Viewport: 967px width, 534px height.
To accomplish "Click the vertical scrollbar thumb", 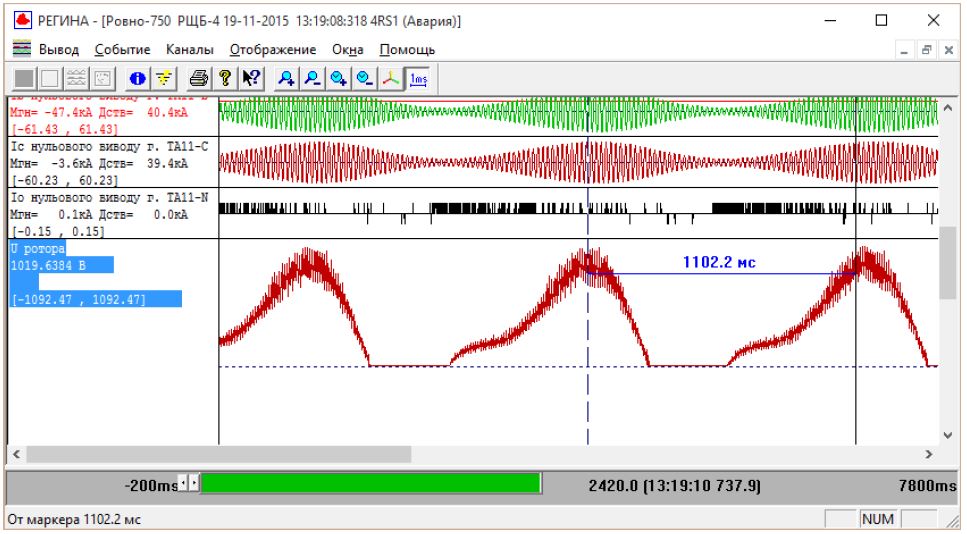I will point(948,263).
